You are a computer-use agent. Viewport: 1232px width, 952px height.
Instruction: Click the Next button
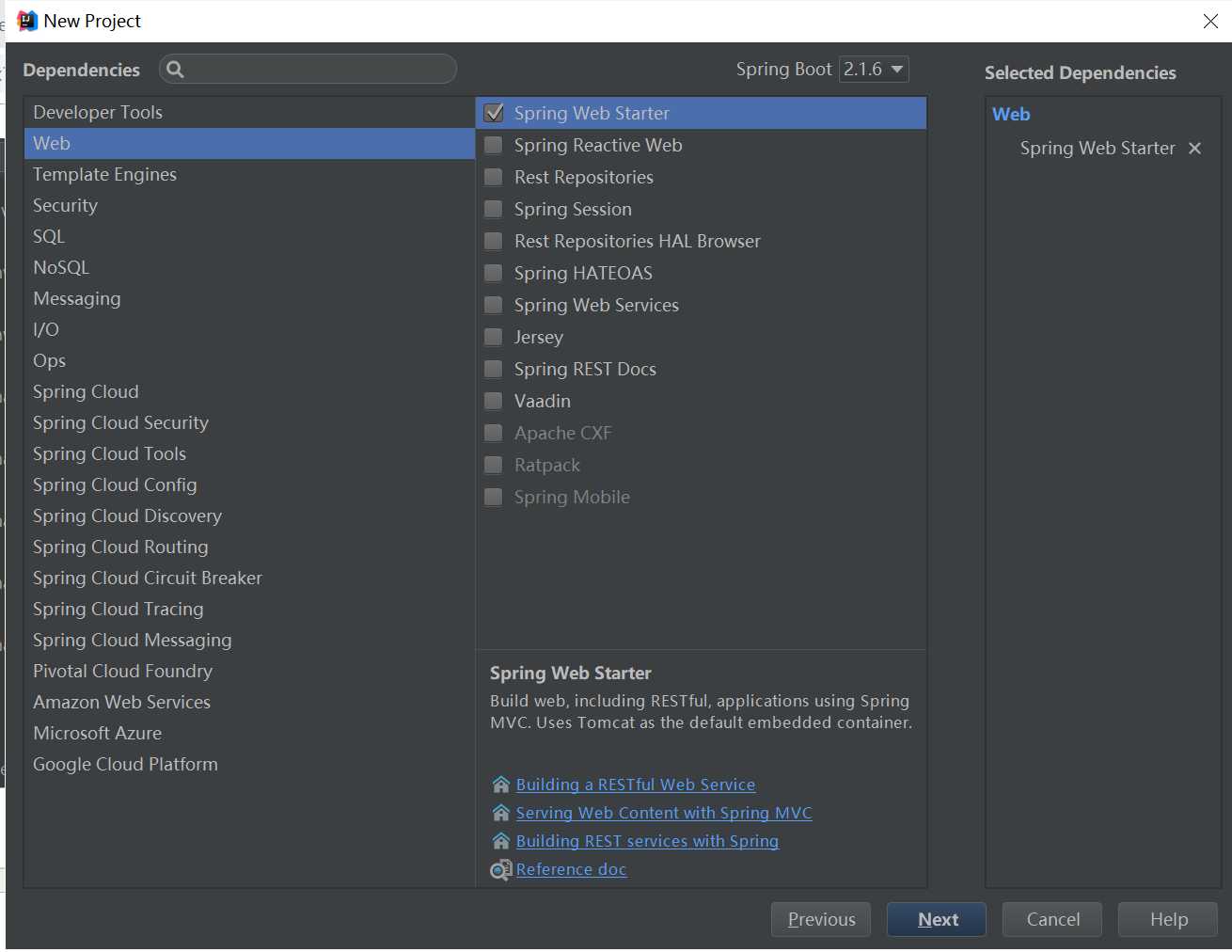(x=937, y=919)
